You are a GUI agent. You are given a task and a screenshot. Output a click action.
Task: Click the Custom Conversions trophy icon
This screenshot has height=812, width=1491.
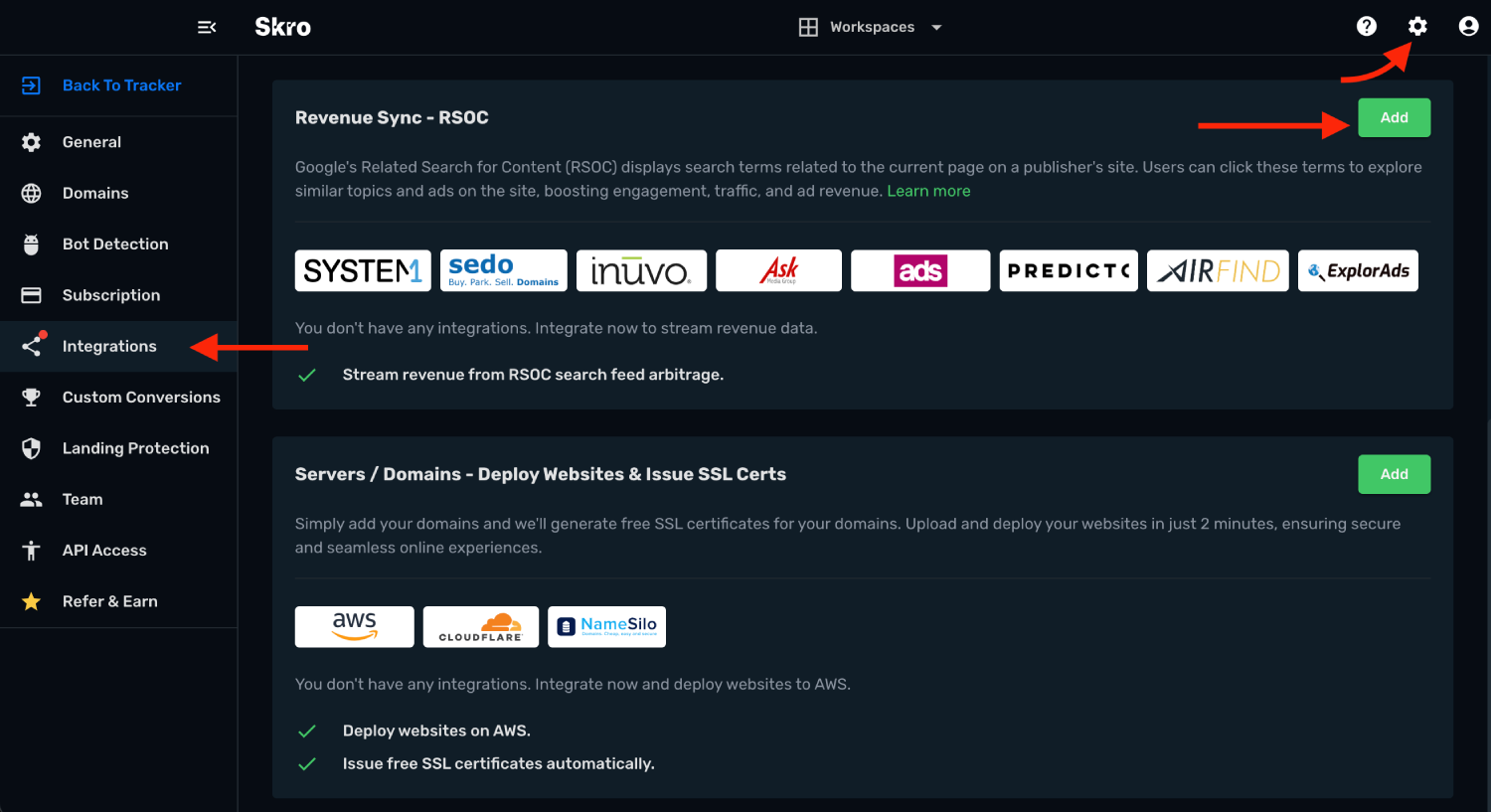(31, 398)
